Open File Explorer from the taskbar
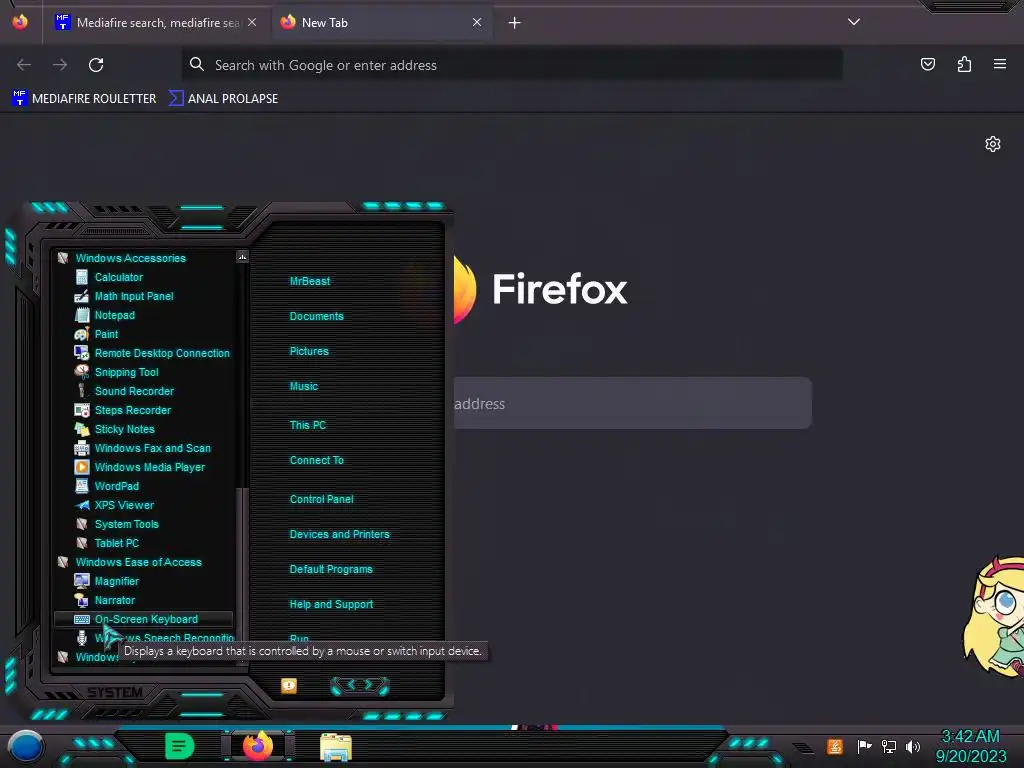This screenshot has height=768, width=1024. 336,747
